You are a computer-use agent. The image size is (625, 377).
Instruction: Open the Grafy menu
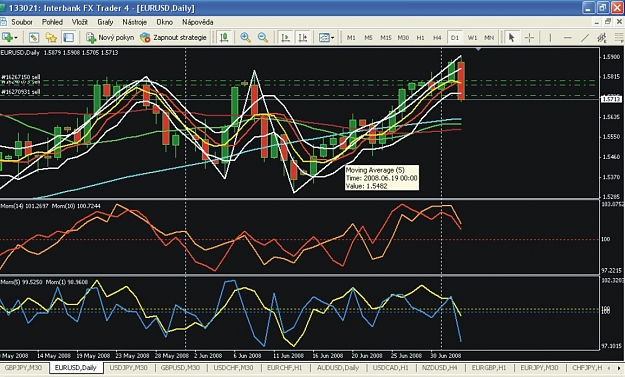pos(105,22)
